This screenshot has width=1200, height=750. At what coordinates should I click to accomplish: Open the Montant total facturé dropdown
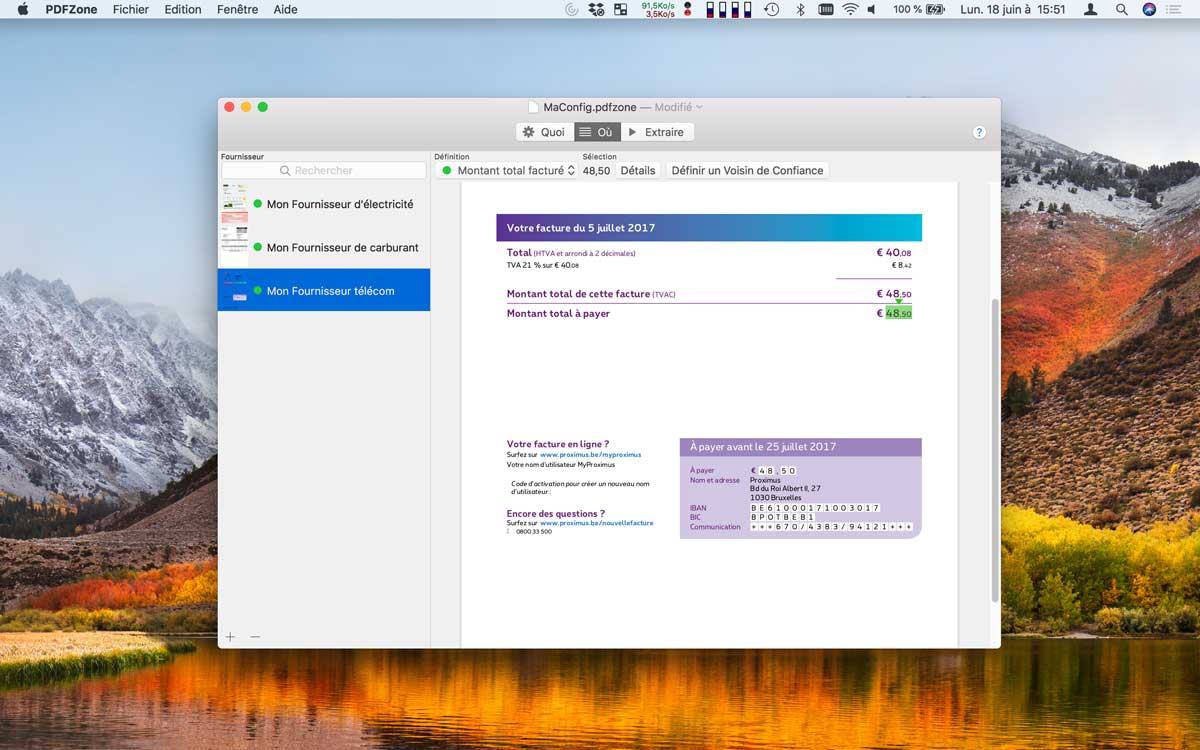coord(508,171)
